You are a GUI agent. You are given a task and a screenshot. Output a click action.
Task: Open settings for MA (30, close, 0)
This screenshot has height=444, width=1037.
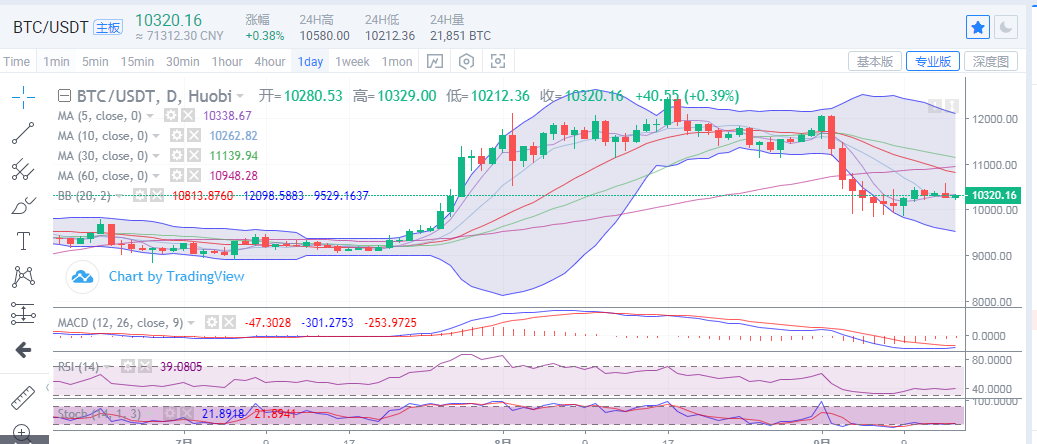point(177,155)
